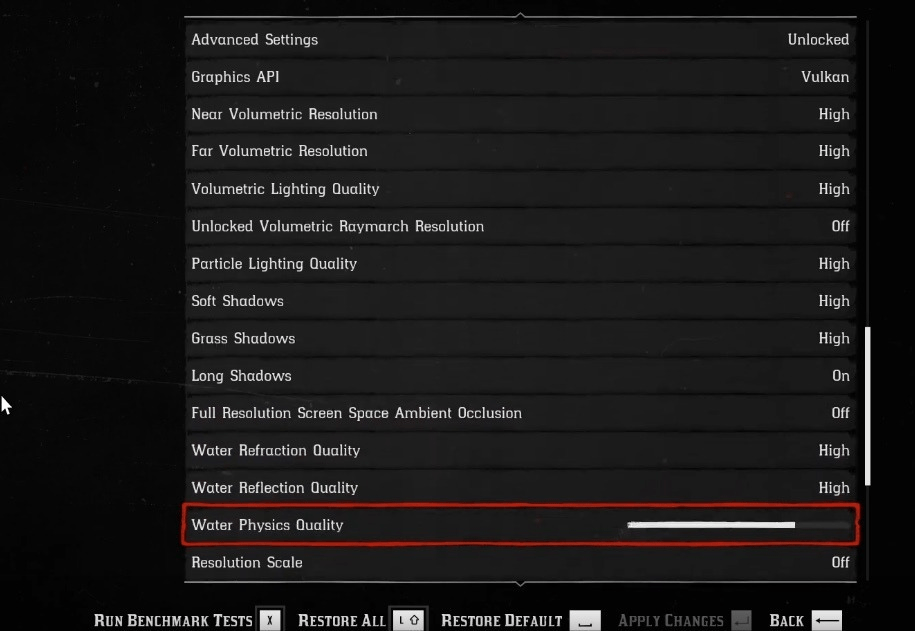The height and width of the screenshot is (631, 915).
Task: Click the shift key icon beside Restore All
Action: click(408, 620)
